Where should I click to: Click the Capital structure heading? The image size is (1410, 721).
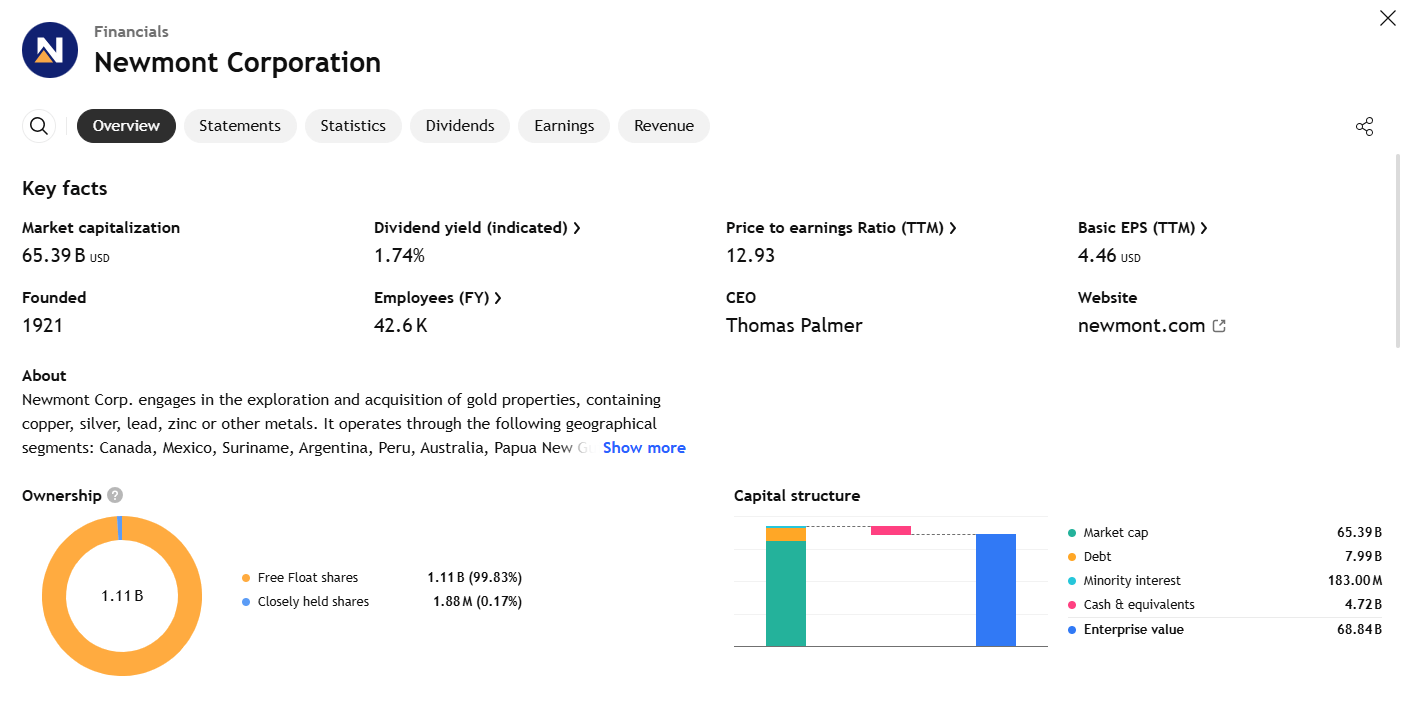click(797, 496)
